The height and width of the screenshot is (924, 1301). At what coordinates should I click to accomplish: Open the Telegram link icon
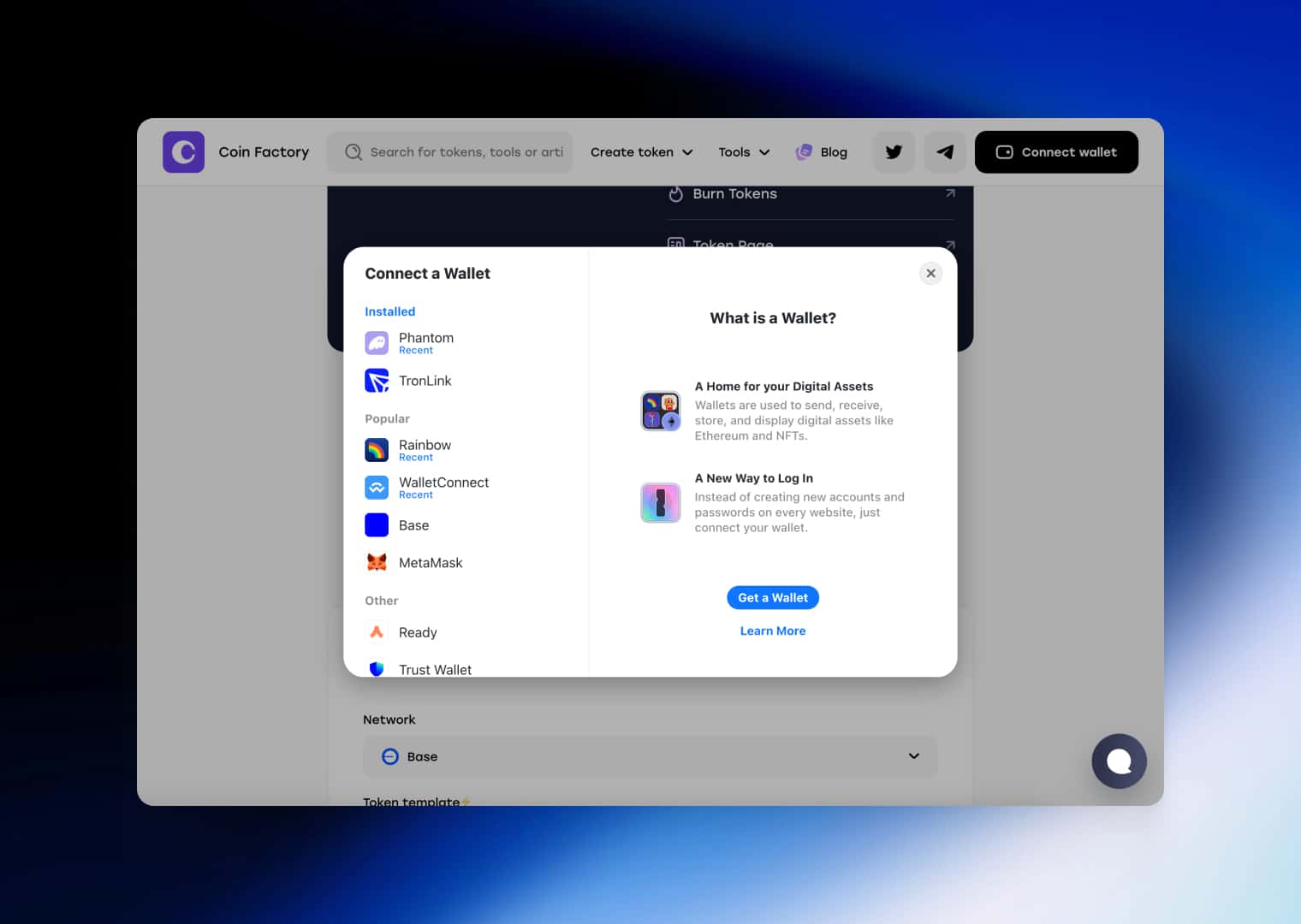pos(945,152)
